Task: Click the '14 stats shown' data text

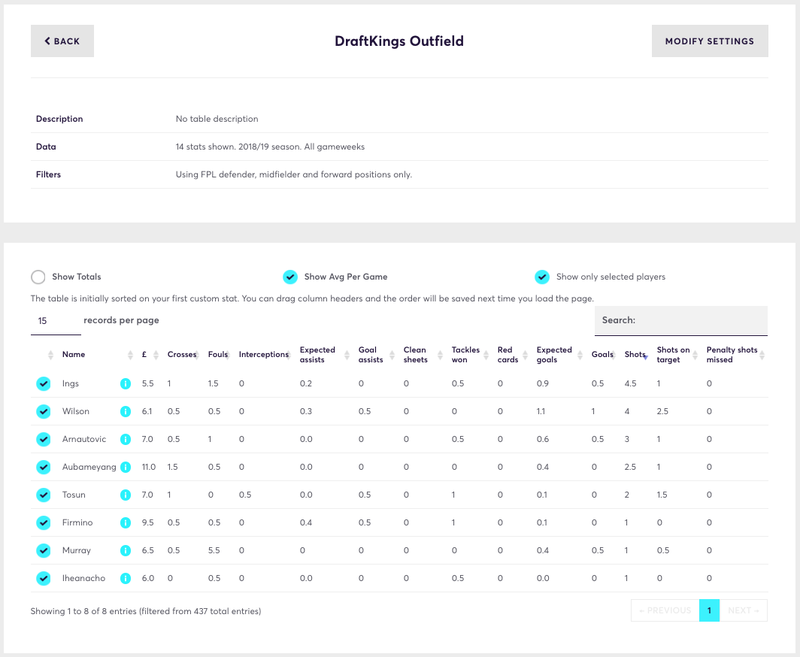Action: click(270, 147)
